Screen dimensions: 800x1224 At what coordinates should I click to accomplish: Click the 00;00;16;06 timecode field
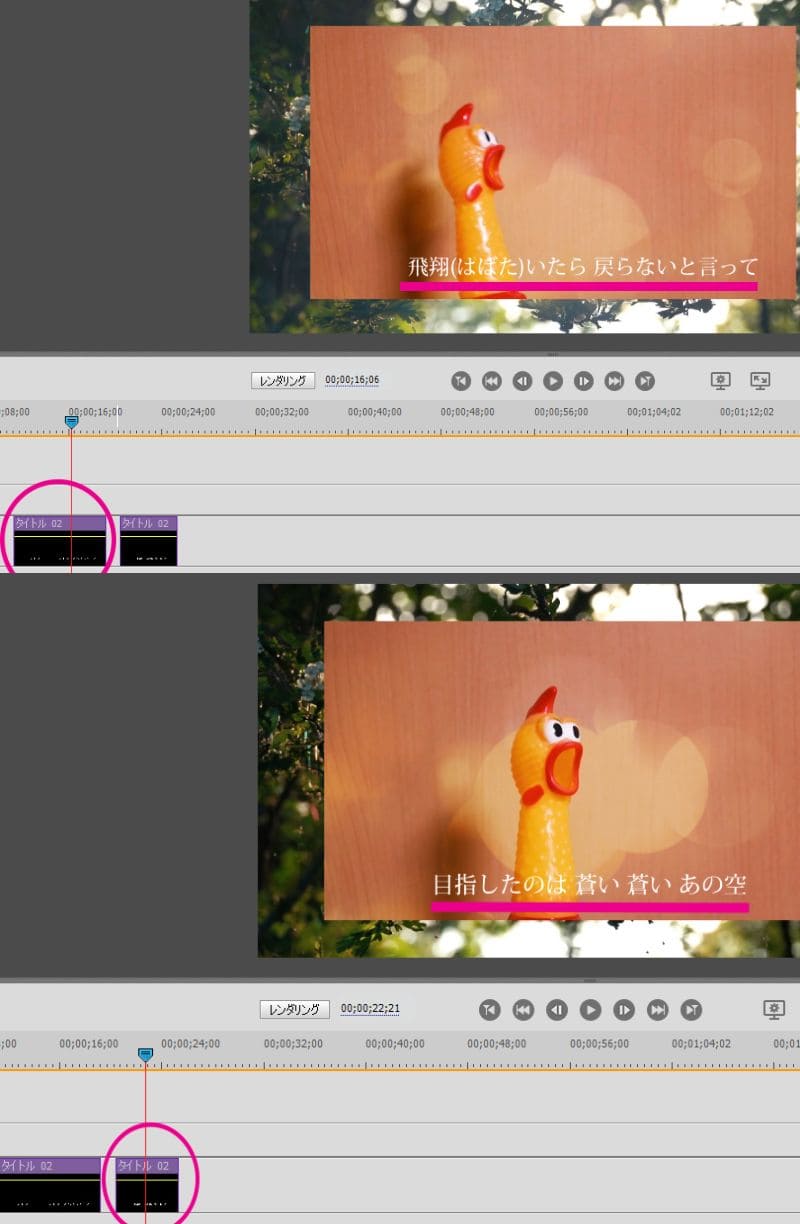point(352,381)
